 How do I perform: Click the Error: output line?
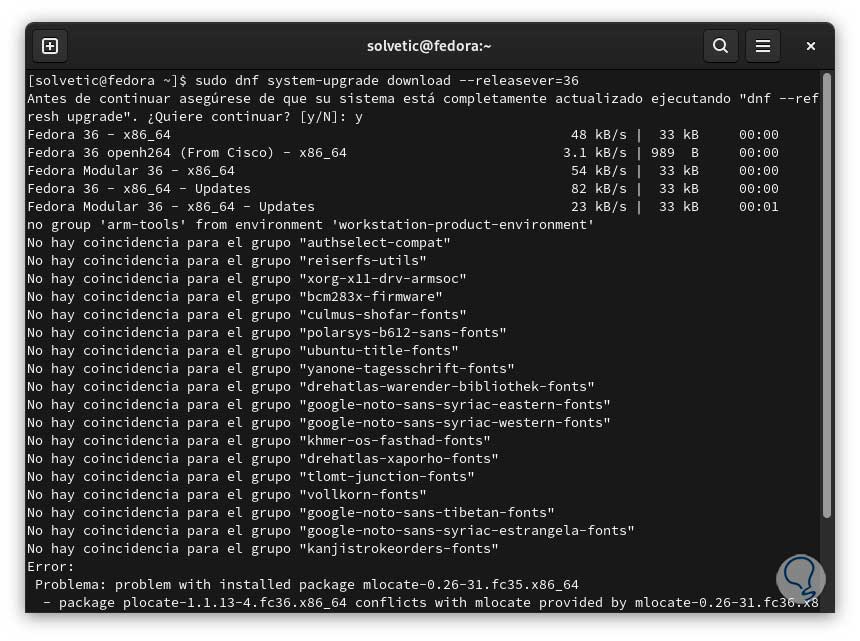[x=51, y=567]
